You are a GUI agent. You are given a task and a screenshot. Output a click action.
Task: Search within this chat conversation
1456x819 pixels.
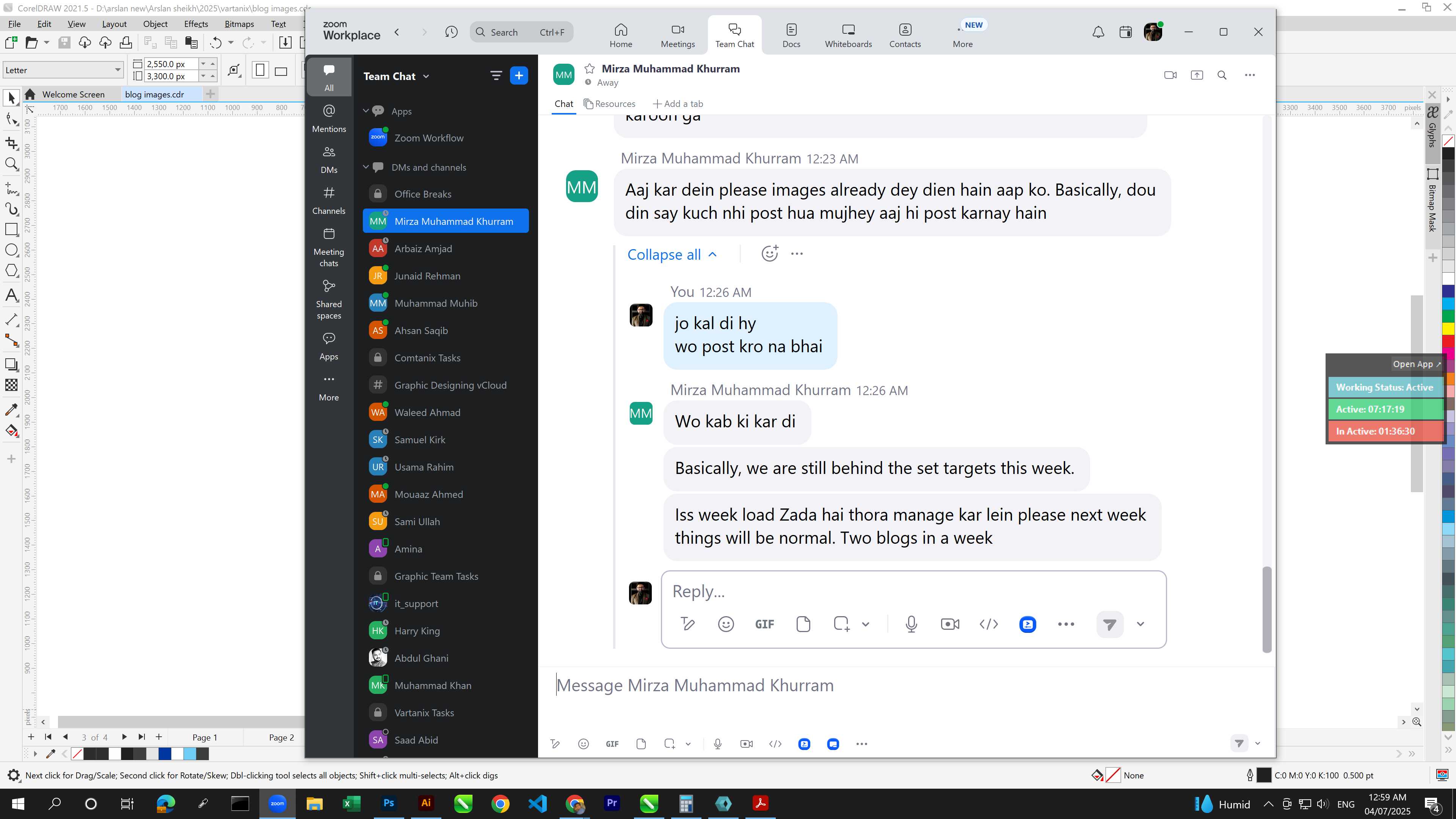(1222, 75)
